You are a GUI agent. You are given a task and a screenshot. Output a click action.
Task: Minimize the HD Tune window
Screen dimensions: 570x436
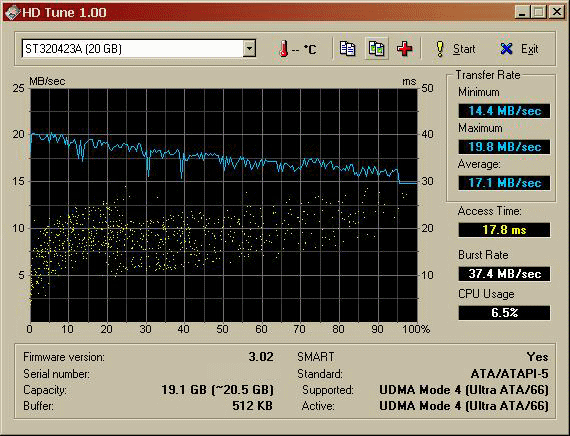(522, 12)
